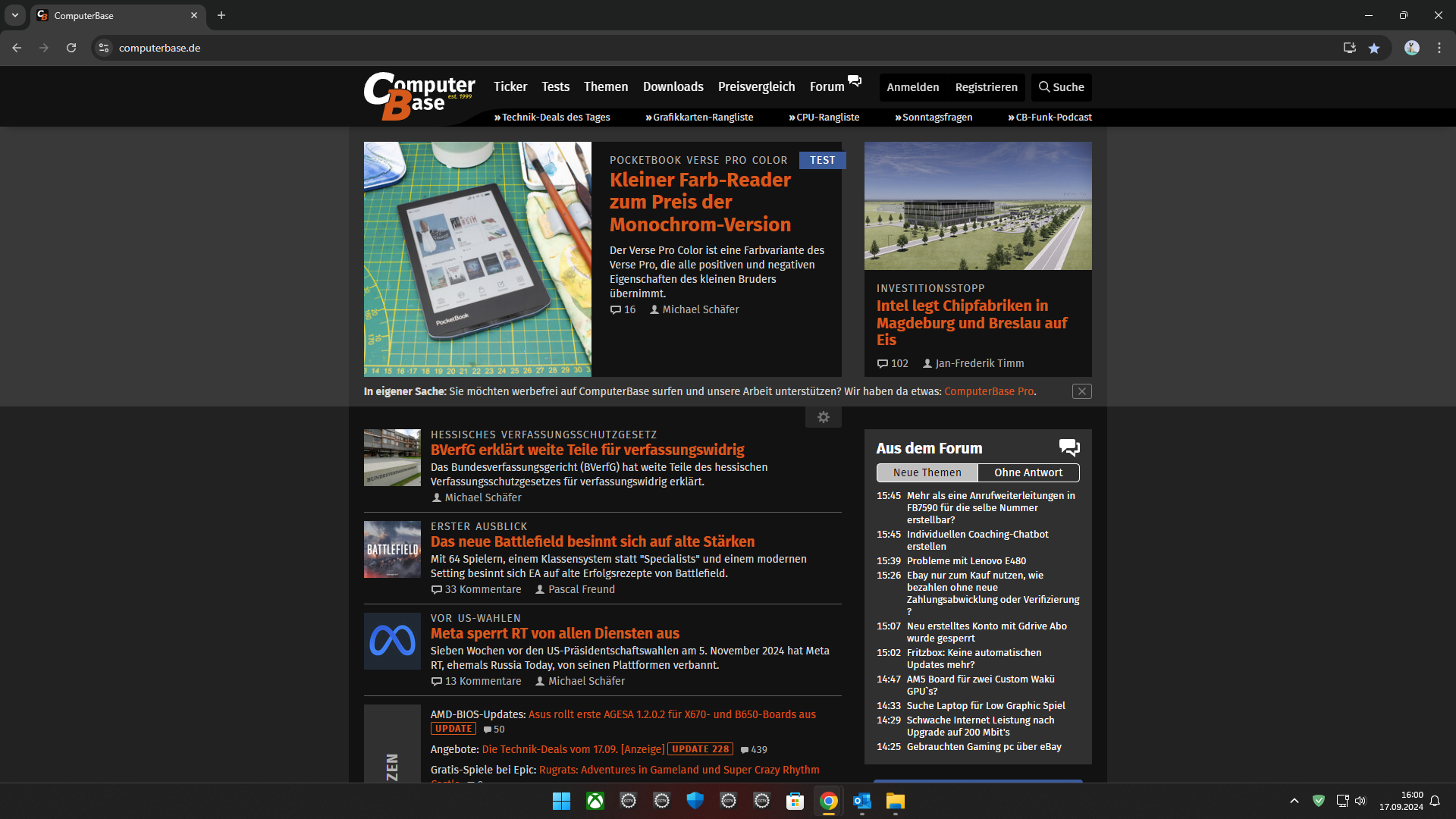Open the forum speech bubble icon in navigation

(855, 81)
